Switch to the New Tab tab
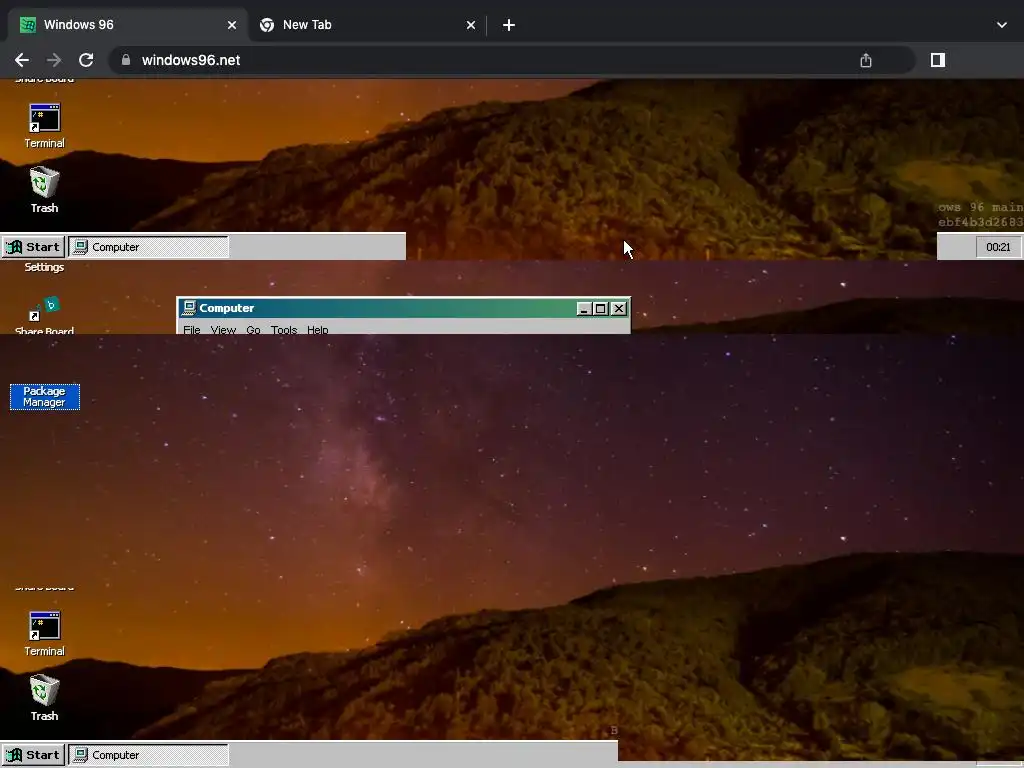Image resolution: width=1024 pixels, height=768 pixels. point(368,25)
